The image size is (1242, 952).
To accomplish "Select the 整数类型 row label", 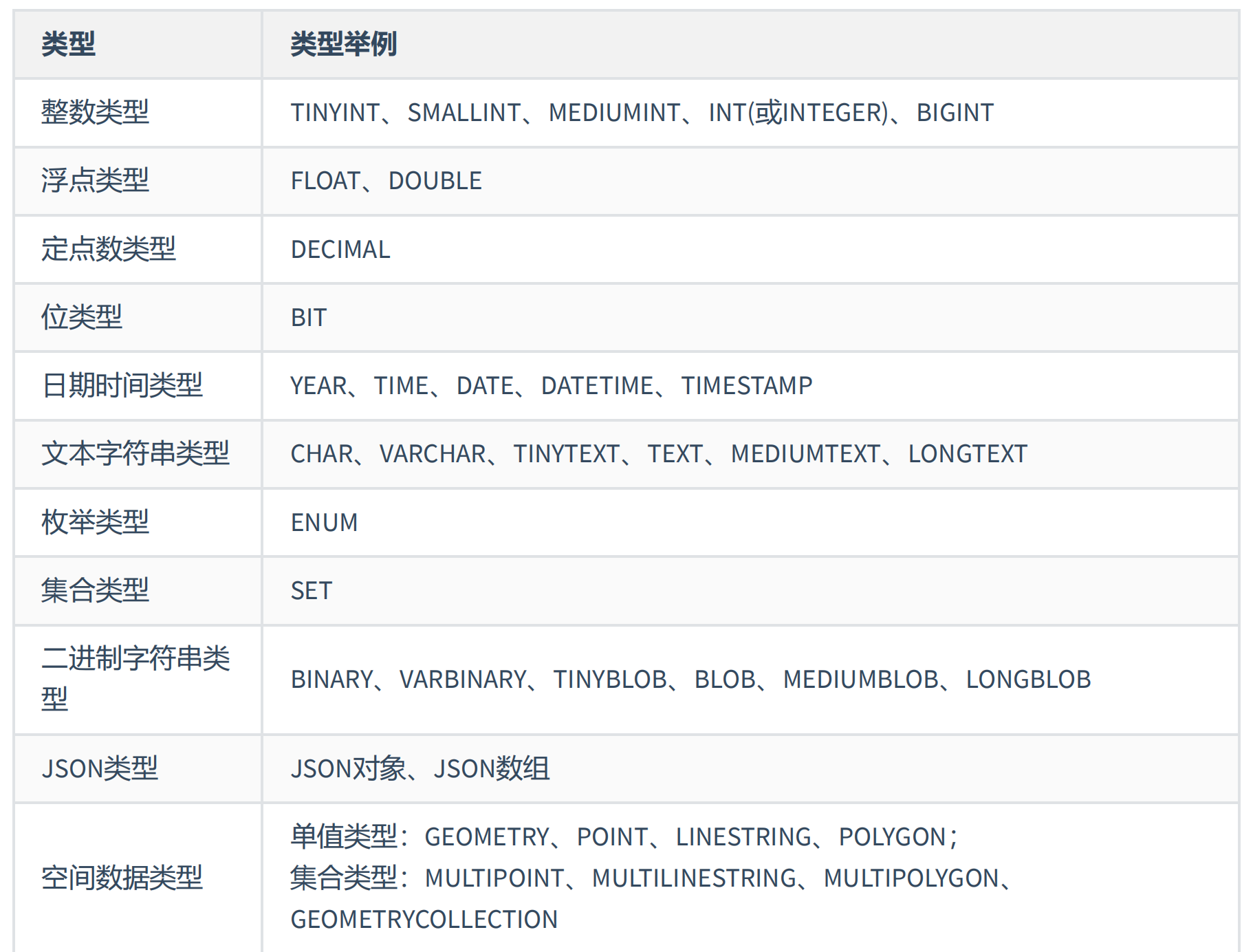I will 95,112.
